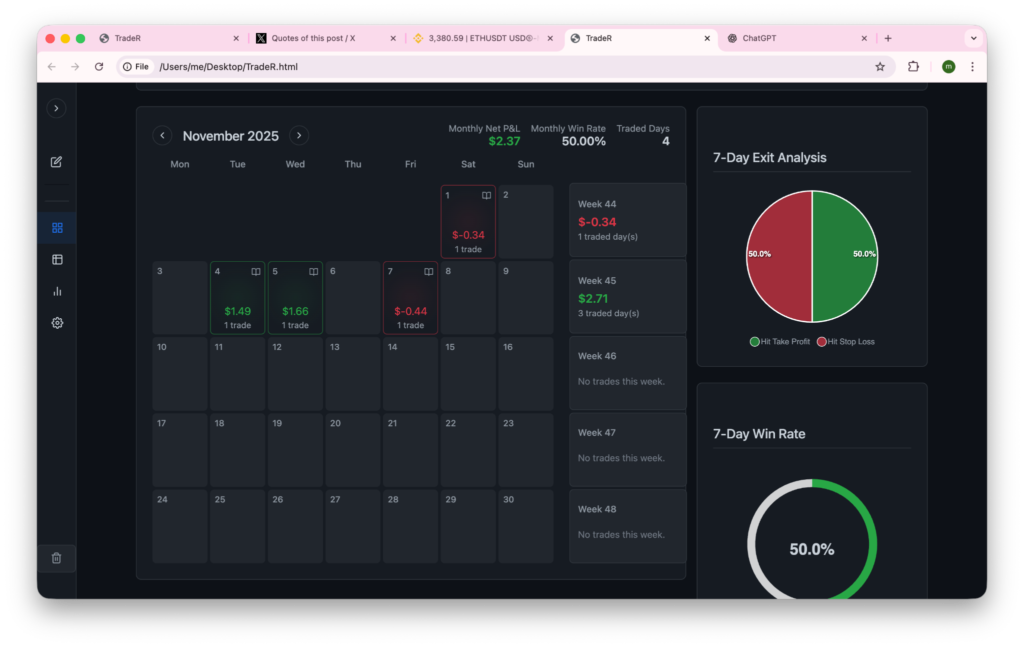Click the address bar showing TradeR.html path
Image resolution: width=1024 pixels, height=648 pixels.
tap(500, 67)
